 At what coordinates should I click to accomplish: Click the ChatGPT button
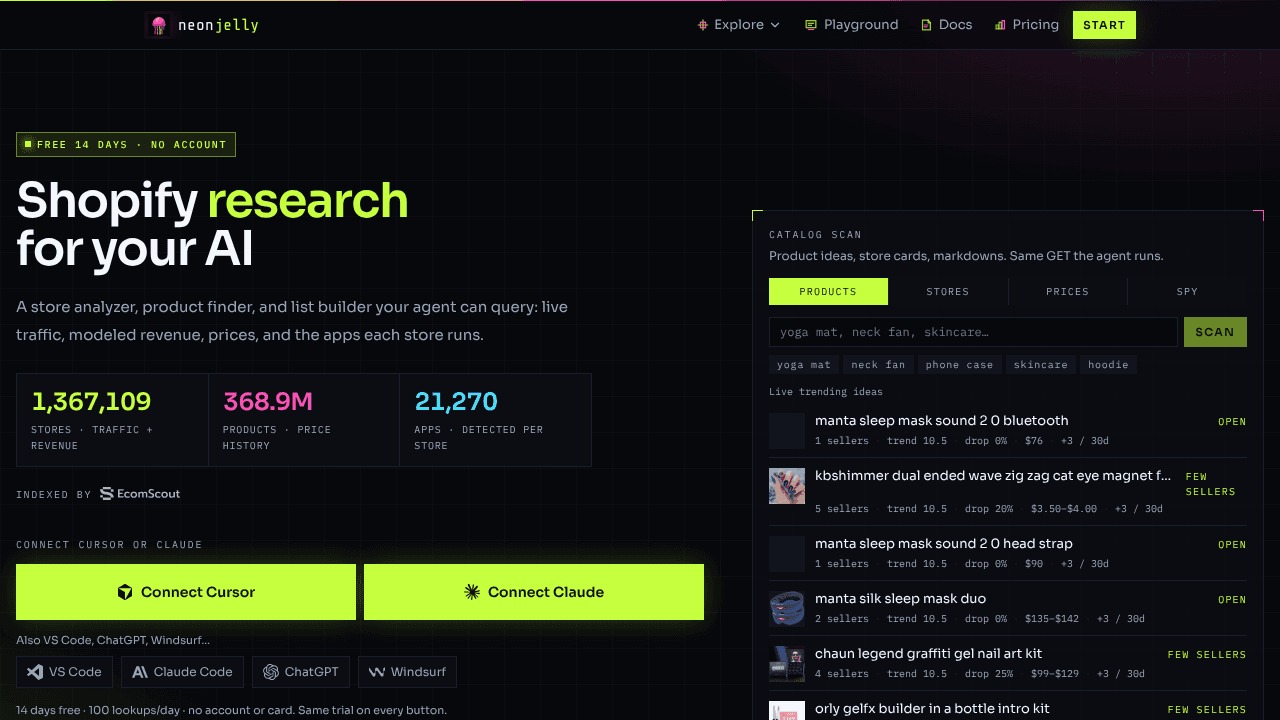[x=301, y=672]
